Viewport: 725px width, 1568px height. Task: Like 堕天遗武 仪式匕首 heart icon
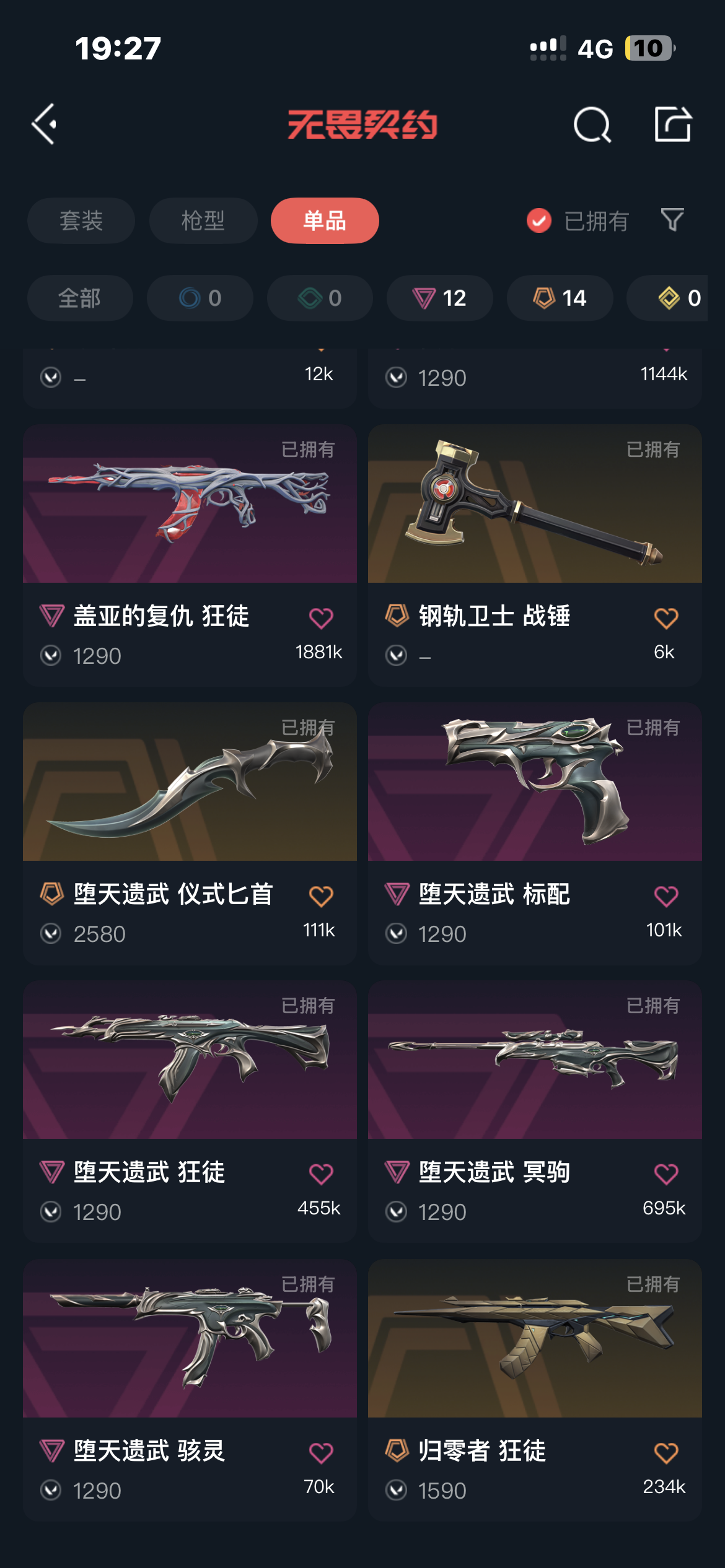pyautogui.click(x=321, y=895)
